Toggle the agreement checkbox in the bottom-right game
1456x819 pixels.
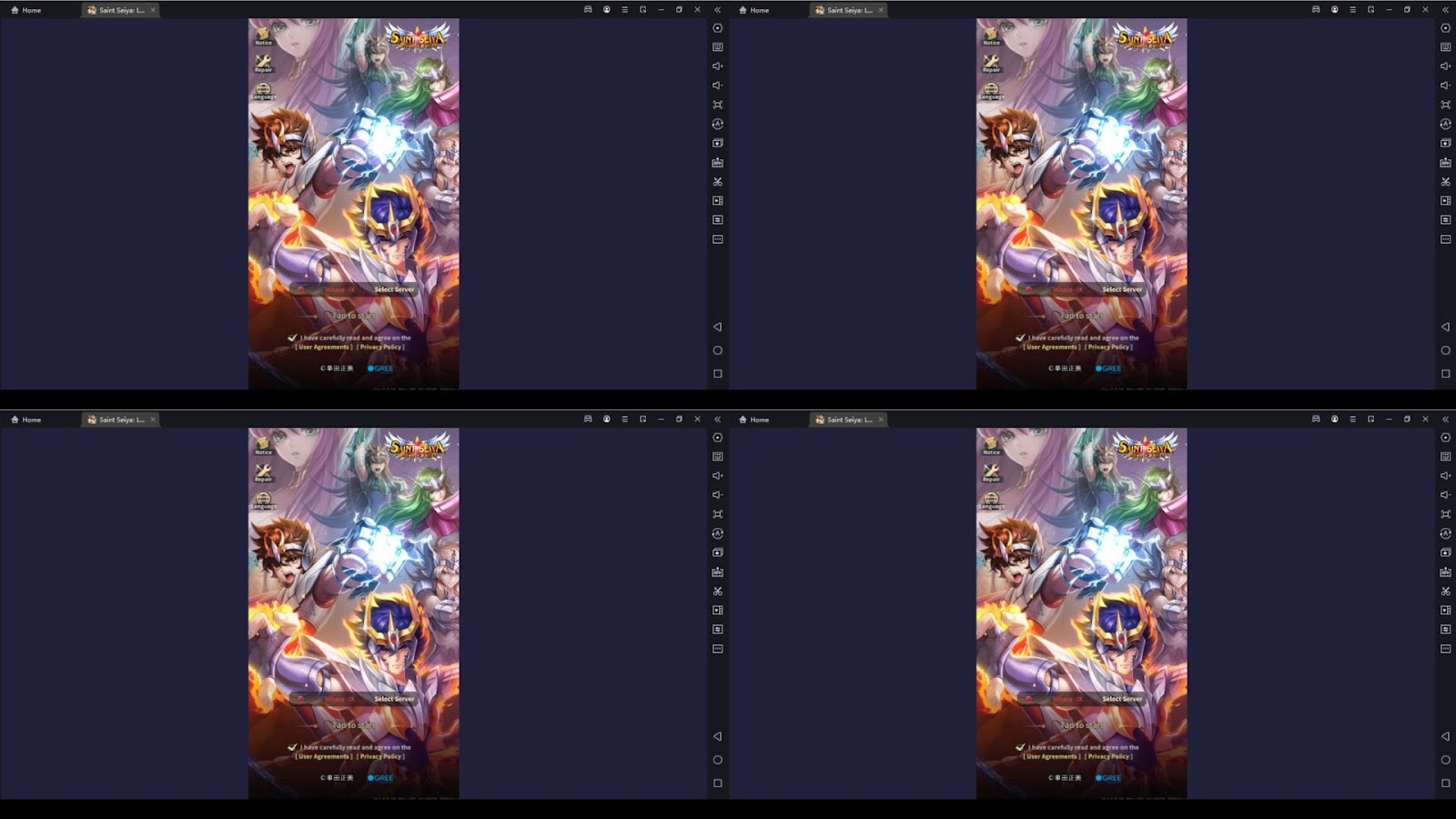pyautogui.click(x=1020, y=747)
